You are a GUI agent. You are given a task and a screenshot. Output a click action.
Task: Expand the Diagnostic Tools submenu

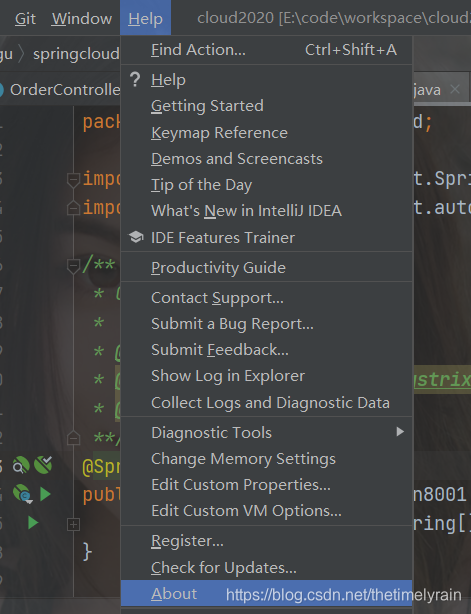coord(266,432)
